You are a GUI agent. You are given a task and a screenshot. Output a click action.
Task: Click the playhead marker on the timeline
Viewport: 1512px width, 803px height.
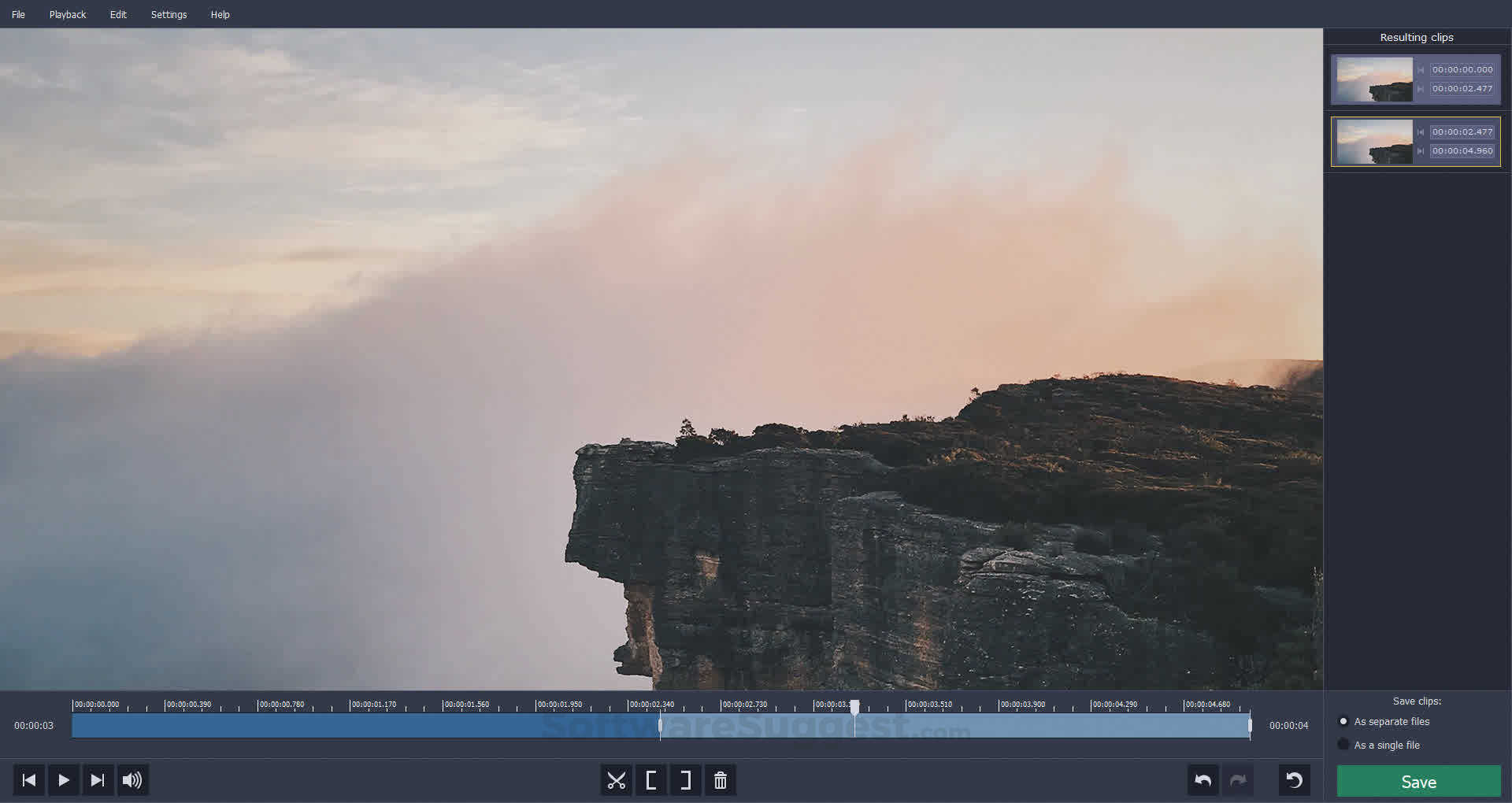coord(855,709)
